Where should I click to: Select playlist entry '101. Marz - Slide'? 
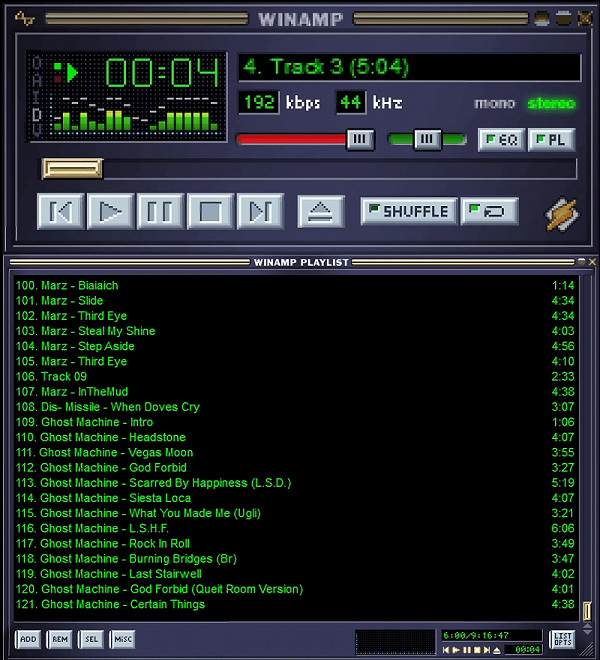coord(295,301)
